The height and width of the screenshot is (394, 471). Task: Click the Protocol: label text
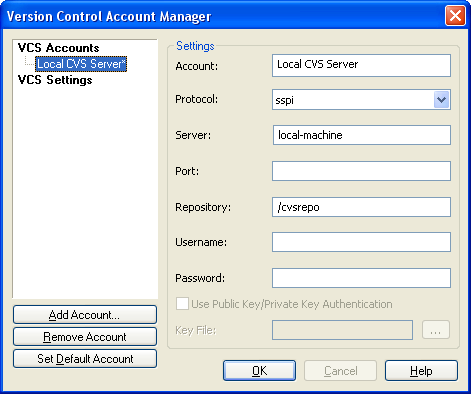[196, 99]
